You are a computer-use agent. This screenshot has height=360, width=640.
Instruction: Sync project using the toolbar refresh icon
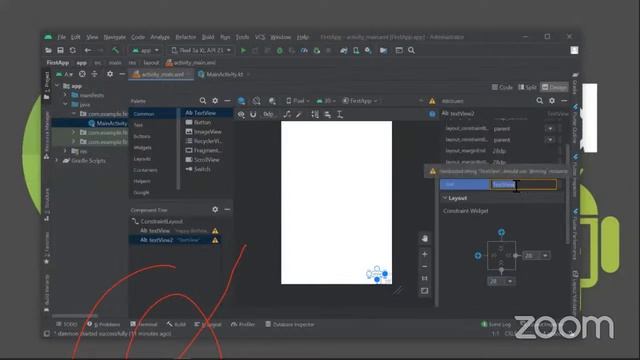[x=73, y=50]
